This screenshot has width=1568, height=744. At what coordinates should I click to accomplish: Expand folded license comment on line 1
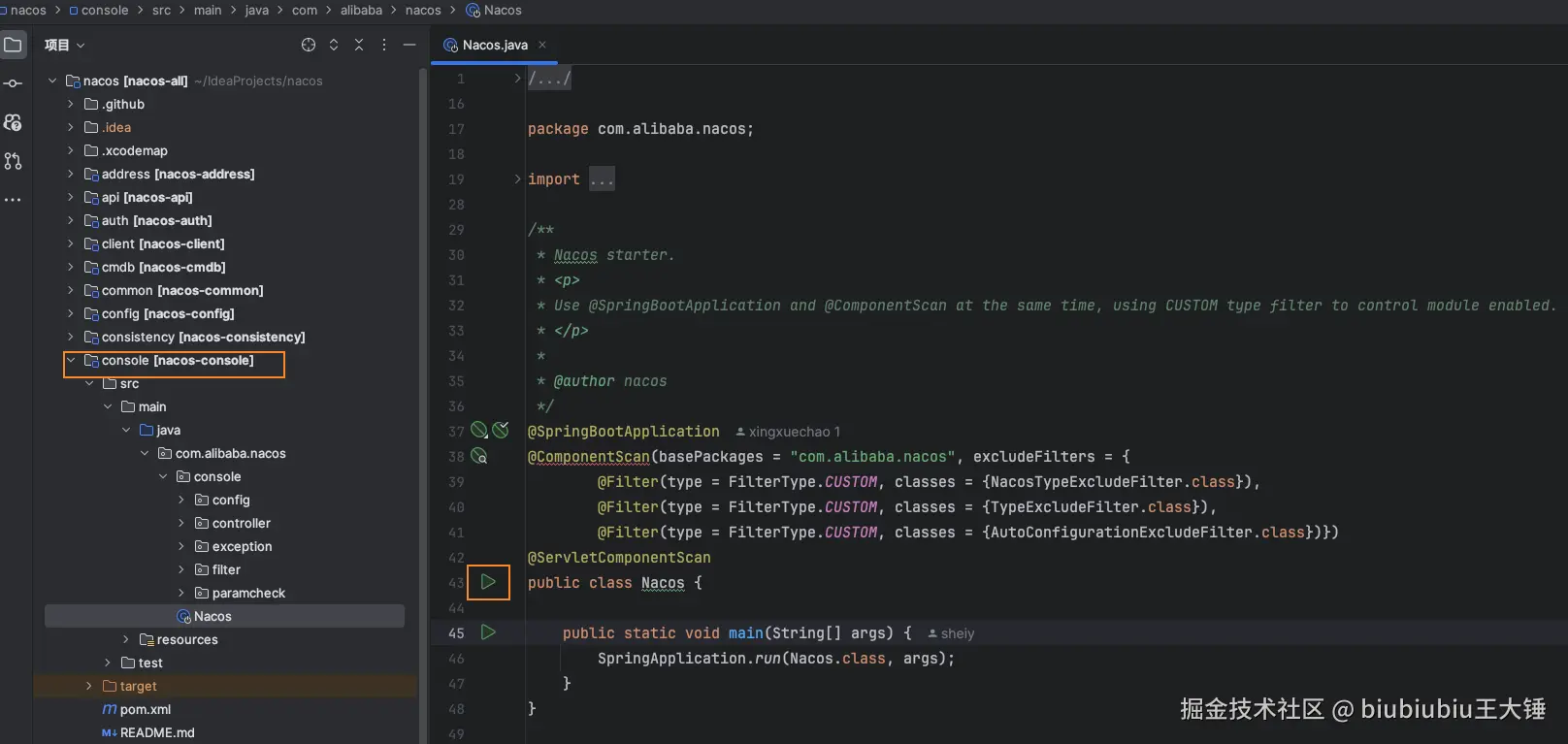517,79
